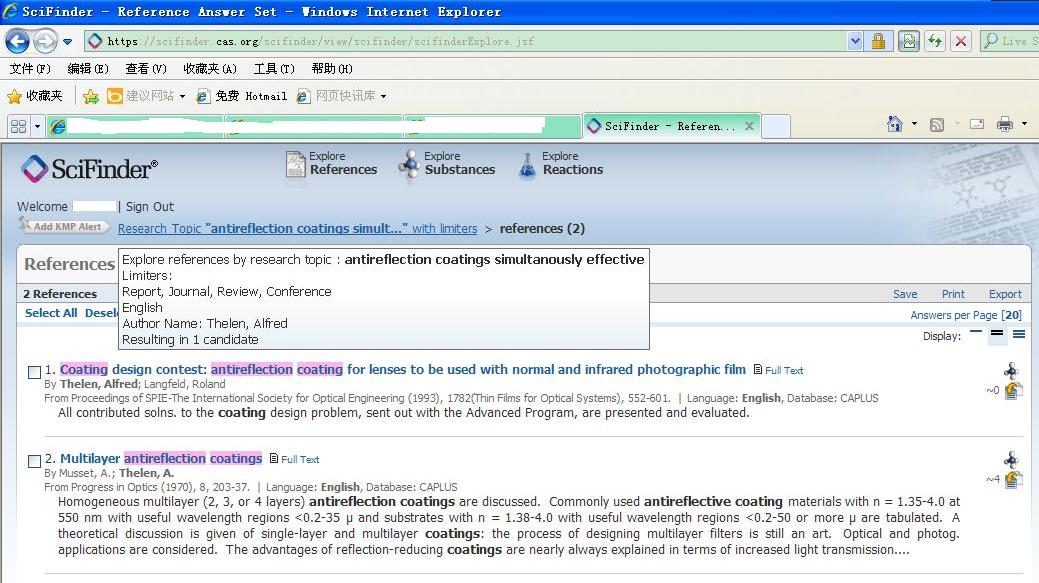Open the 工具(T) menu
The width and height of the screenshot is (1039, 583).
click(x=274, y=68)
